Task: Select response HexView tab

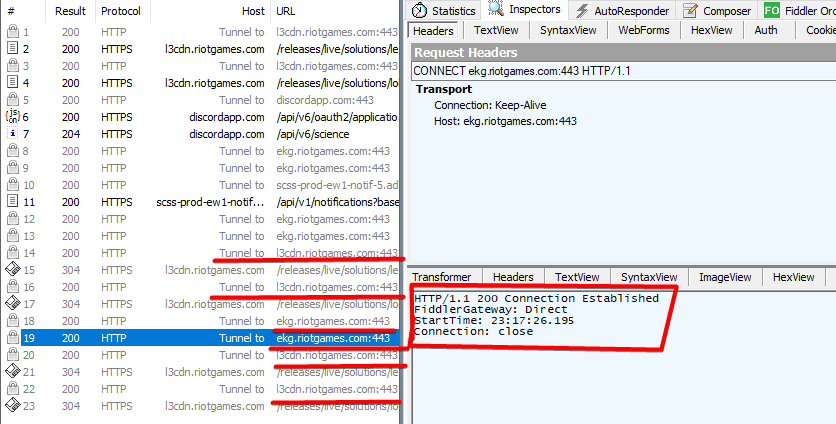Action: pos(793,277)
